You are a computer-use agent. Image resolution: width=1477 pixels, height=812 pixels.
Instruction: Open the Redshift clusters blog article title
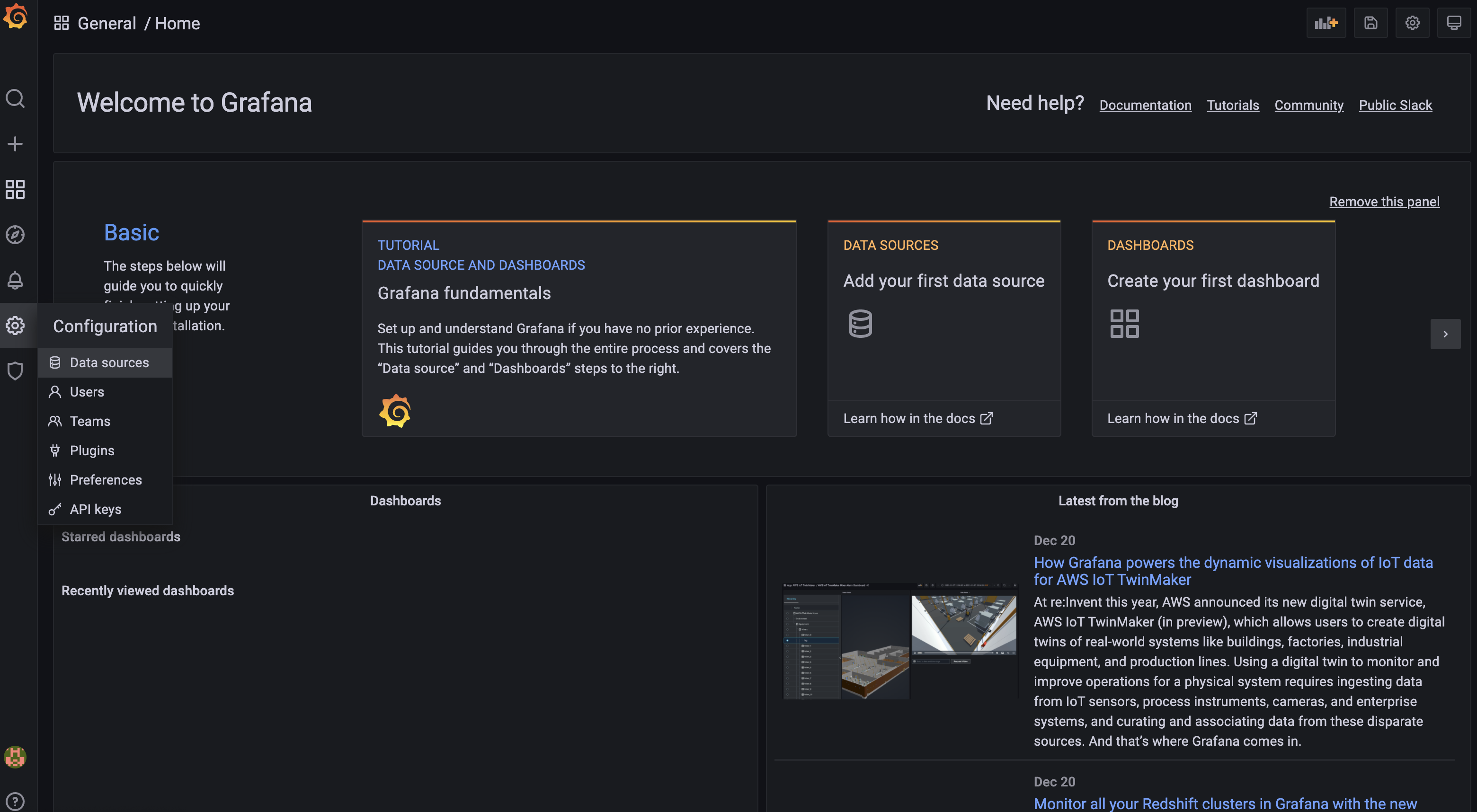[1225, 803]
